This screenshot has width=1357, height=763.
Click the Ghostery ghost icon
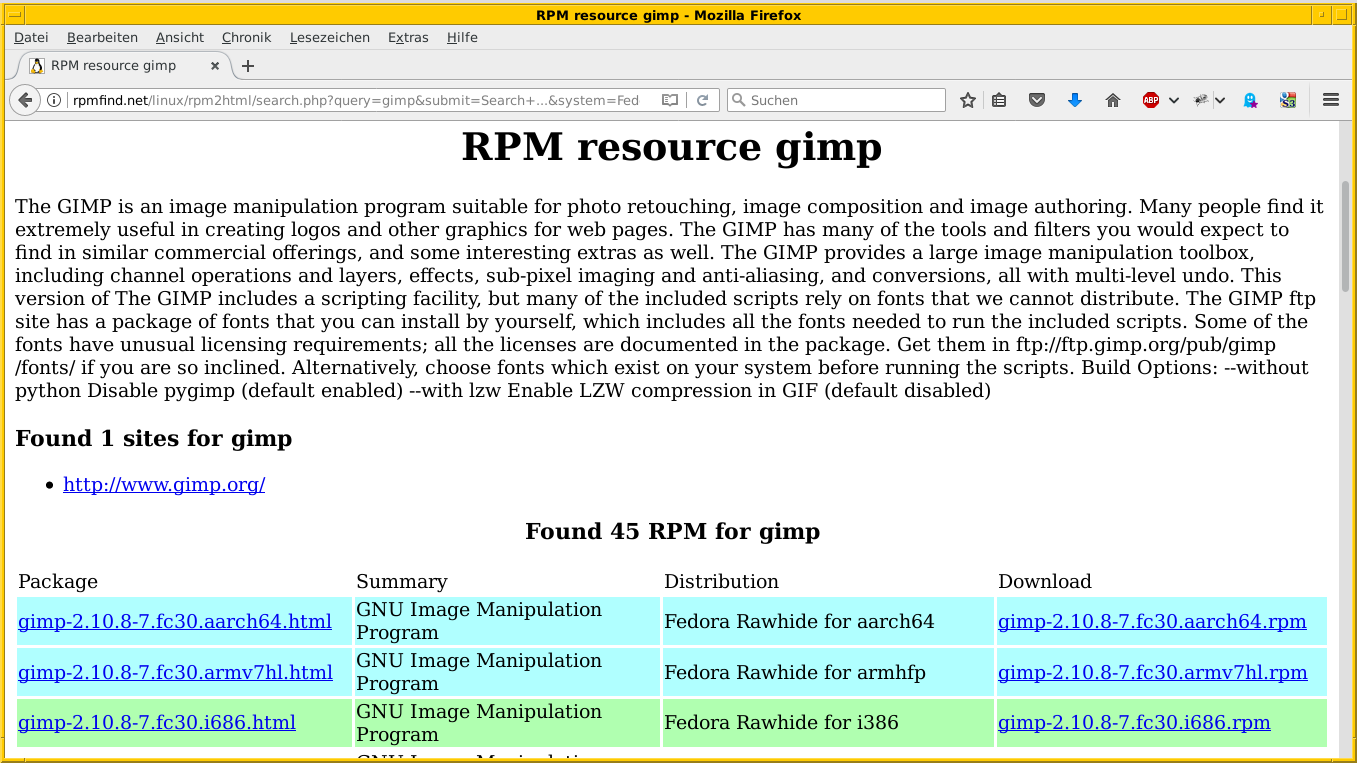(x=1250, y=100)
